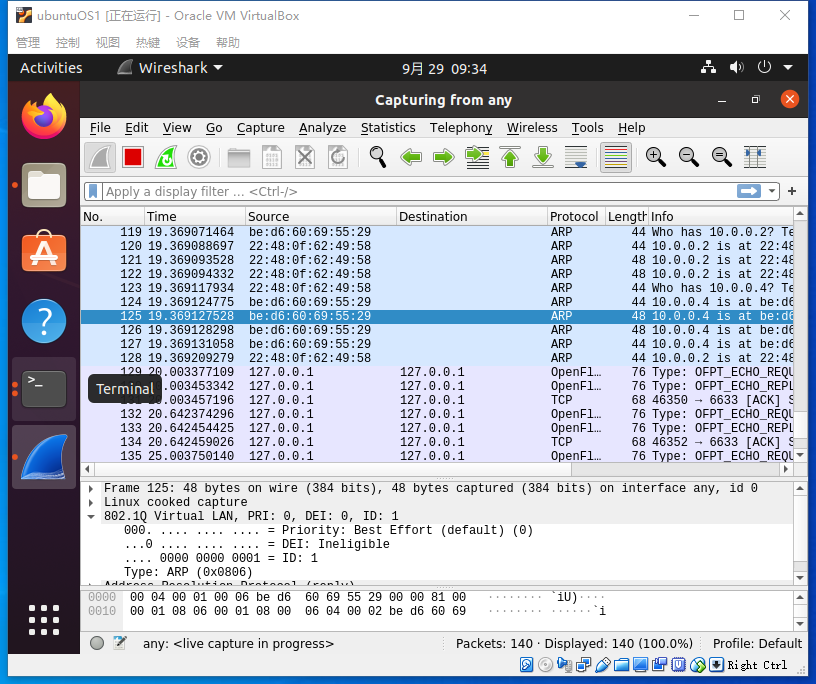Reset text to normal size

722,157
